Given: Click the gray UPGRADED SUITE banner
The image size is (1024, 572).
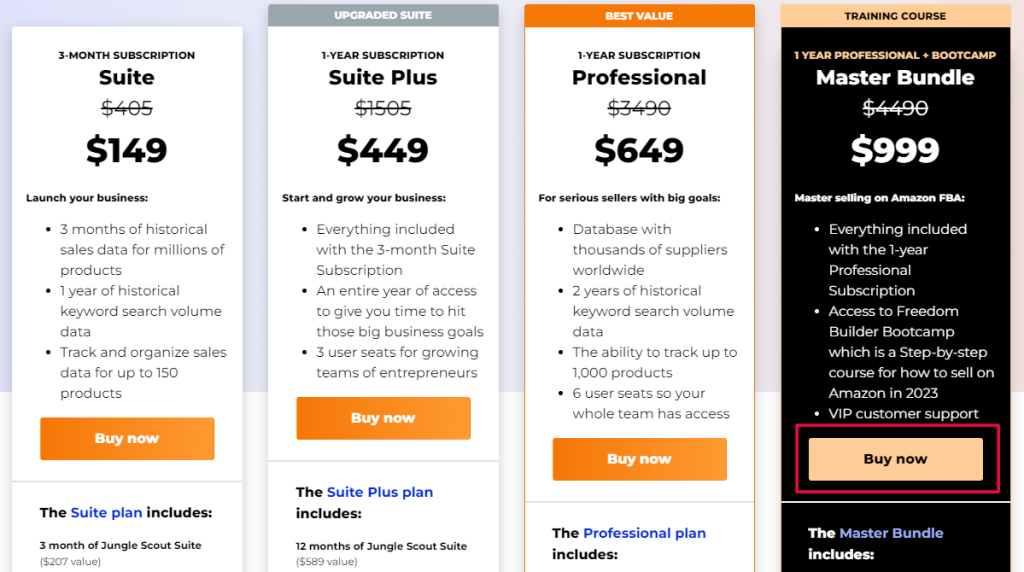Looking at the screenshot, I should [383, 15].
